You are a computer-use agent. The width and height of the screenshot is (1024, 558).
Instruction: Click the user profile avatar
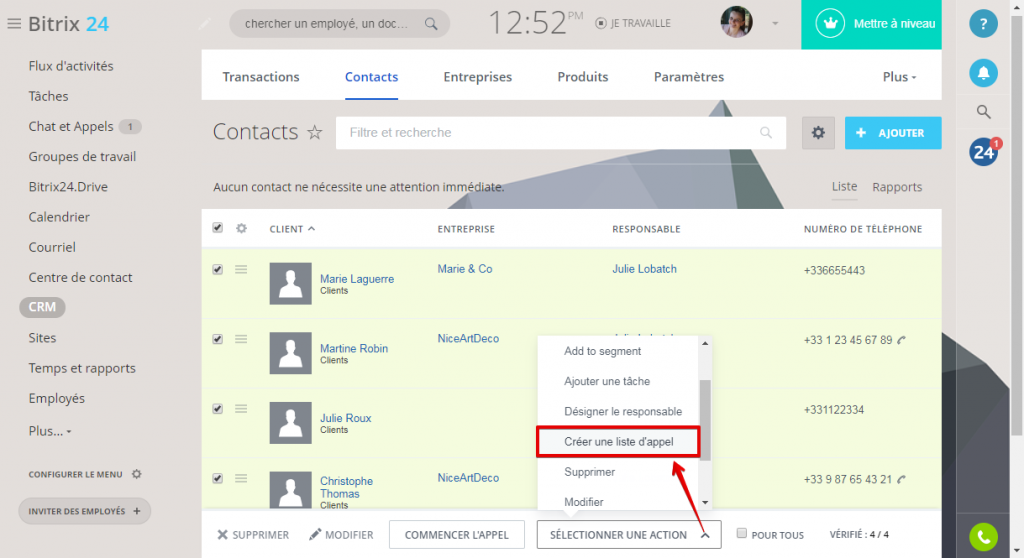[736, 22]
